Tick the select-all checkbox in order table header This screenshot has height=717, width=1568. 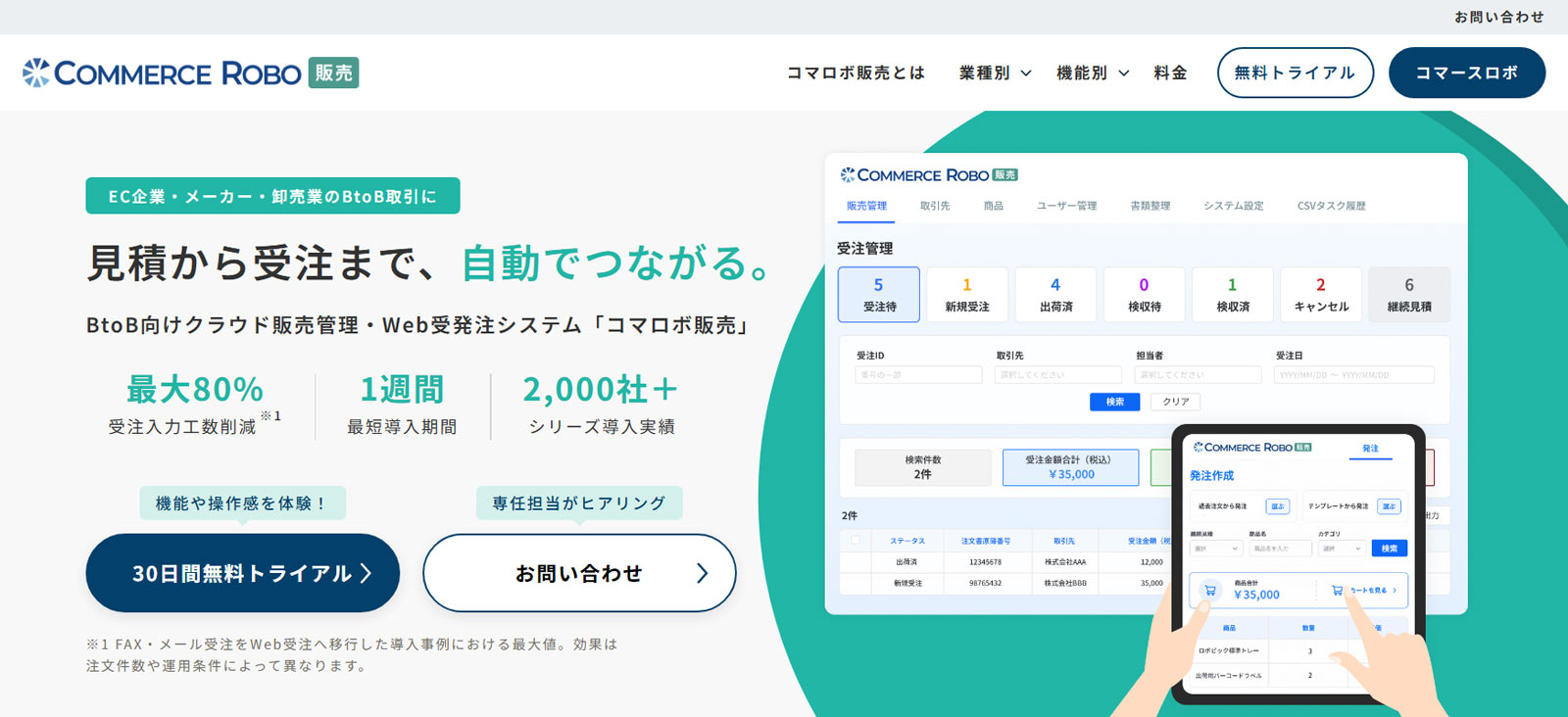pos(856,540)
